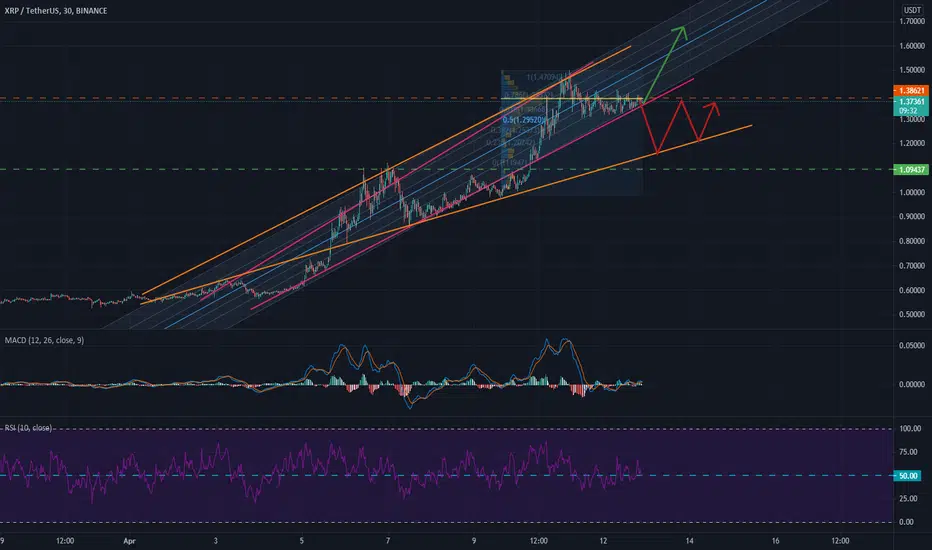The image size is (932, 550).
Task: Click the 25.00 RSI scale value
Action: click(910, 499)
